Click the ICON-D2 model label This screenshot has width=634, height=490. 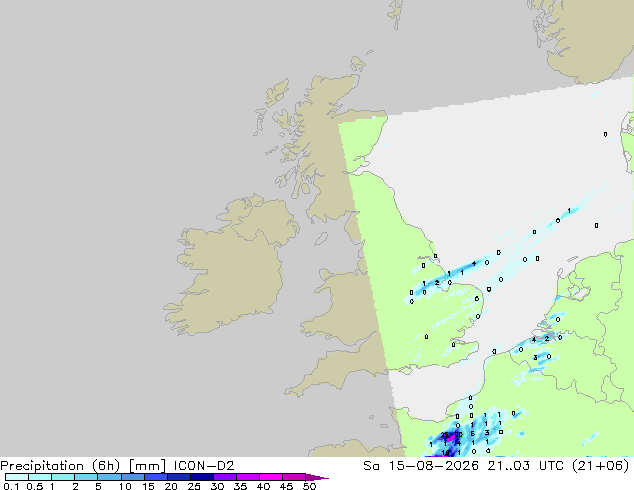(x=204, y=466)
